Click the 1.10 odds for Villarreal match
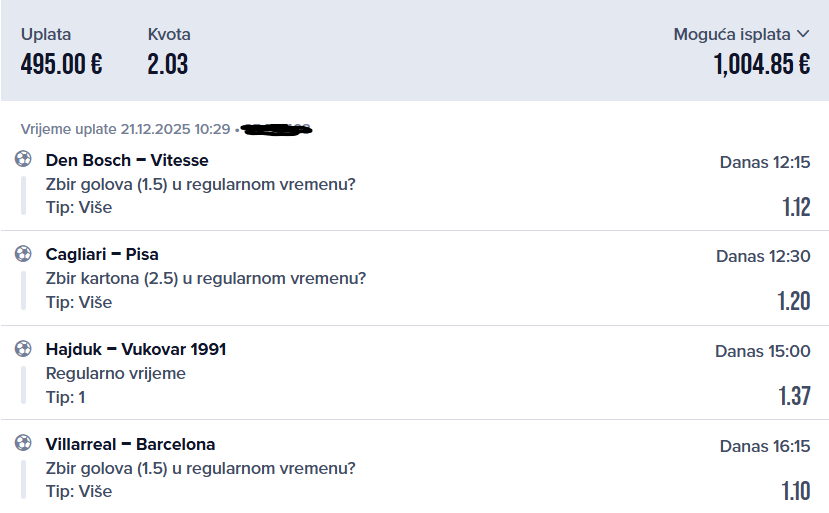829x513 pixels. click(x=795, y=491)
